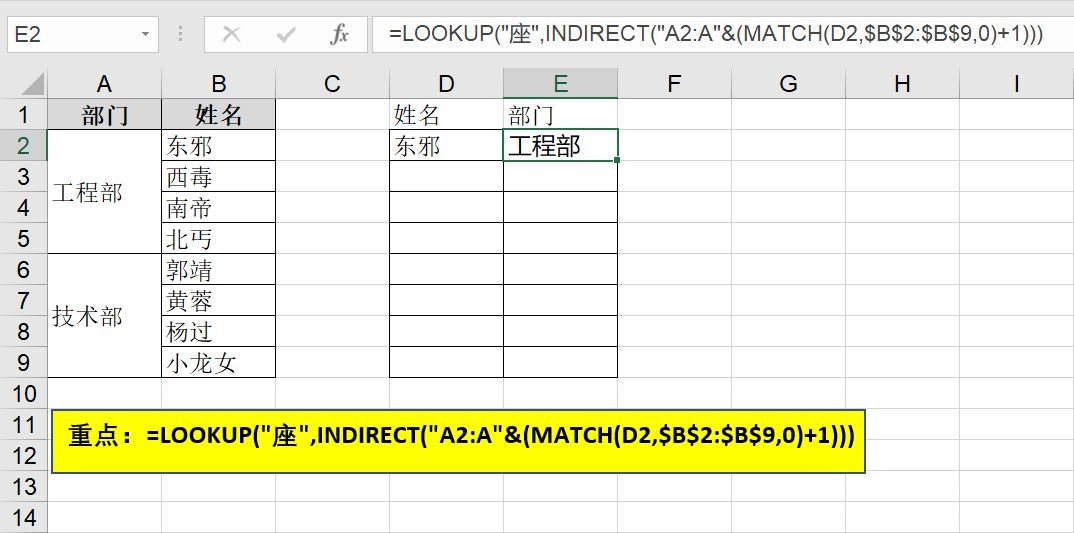Click the cancel X icon in formula bar
Image resolution: width=1074 pixels, height=533 pixels.
tap(232, 34)
